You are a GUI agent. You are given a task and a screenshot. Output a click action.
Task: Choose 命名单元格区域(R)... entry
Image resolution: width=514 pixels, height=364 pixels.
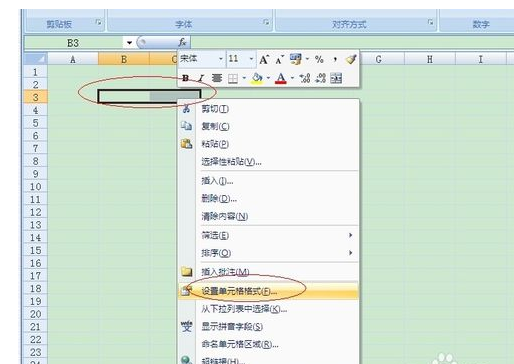(269, 344)
